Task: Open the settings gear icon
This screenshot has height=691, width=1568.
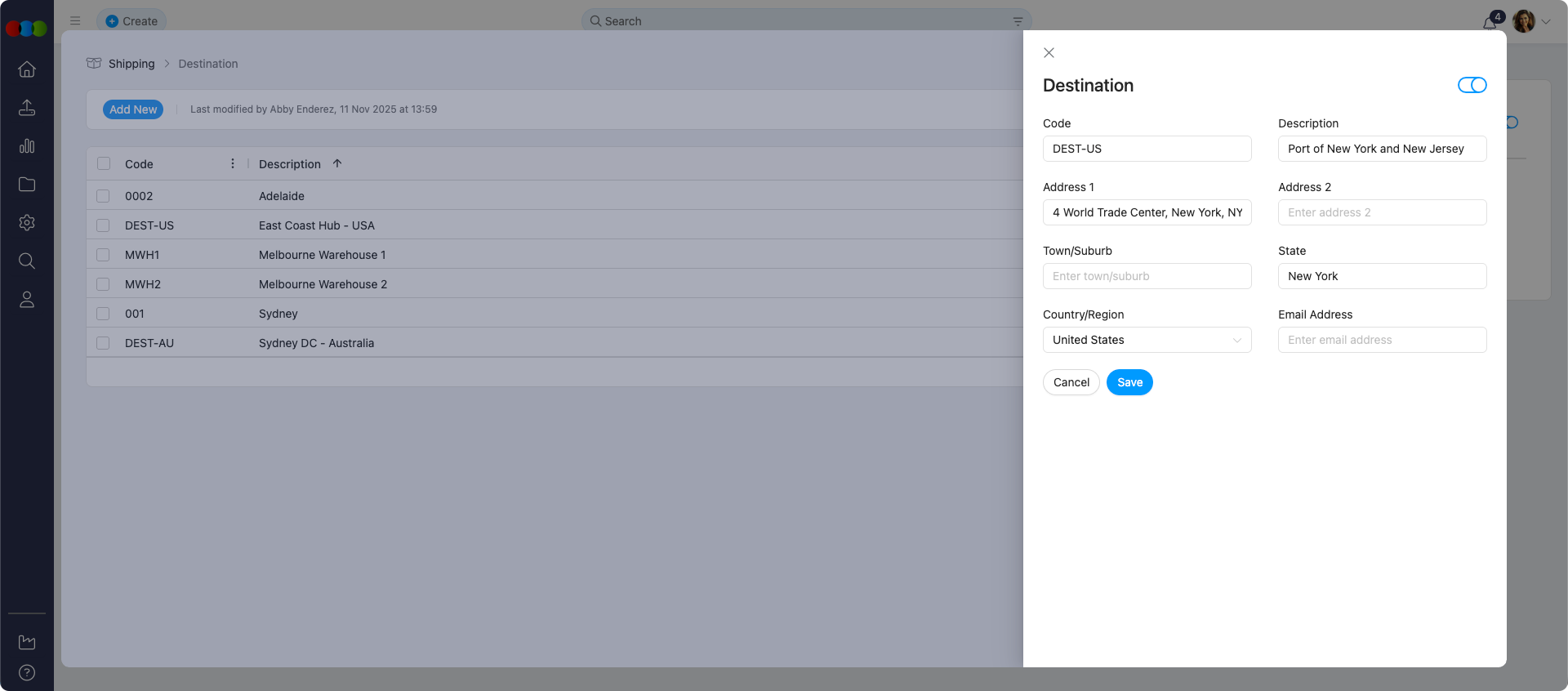Action: point(27,223)
